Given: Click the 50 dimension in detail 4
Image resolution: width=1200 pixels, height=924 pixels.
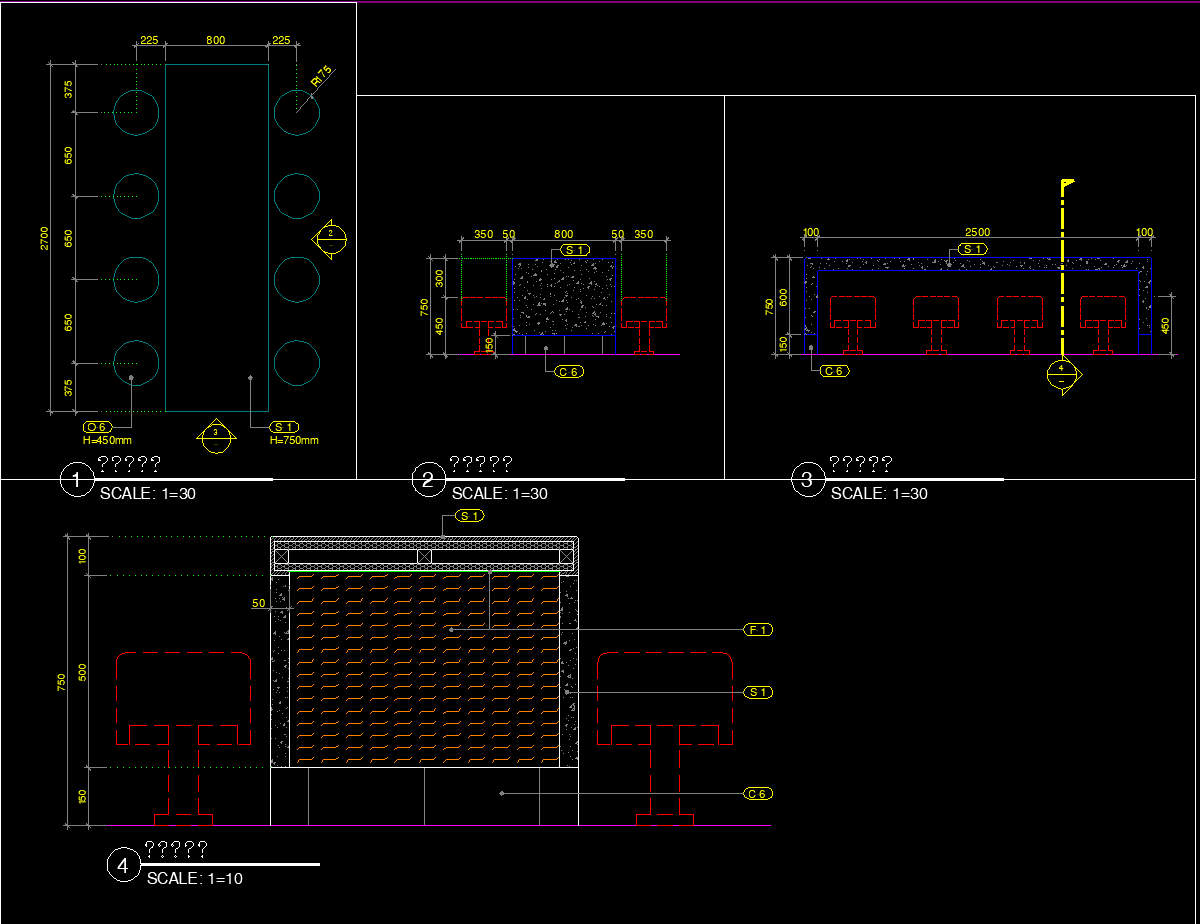Looking at the screenshot, I should (258, 604).
